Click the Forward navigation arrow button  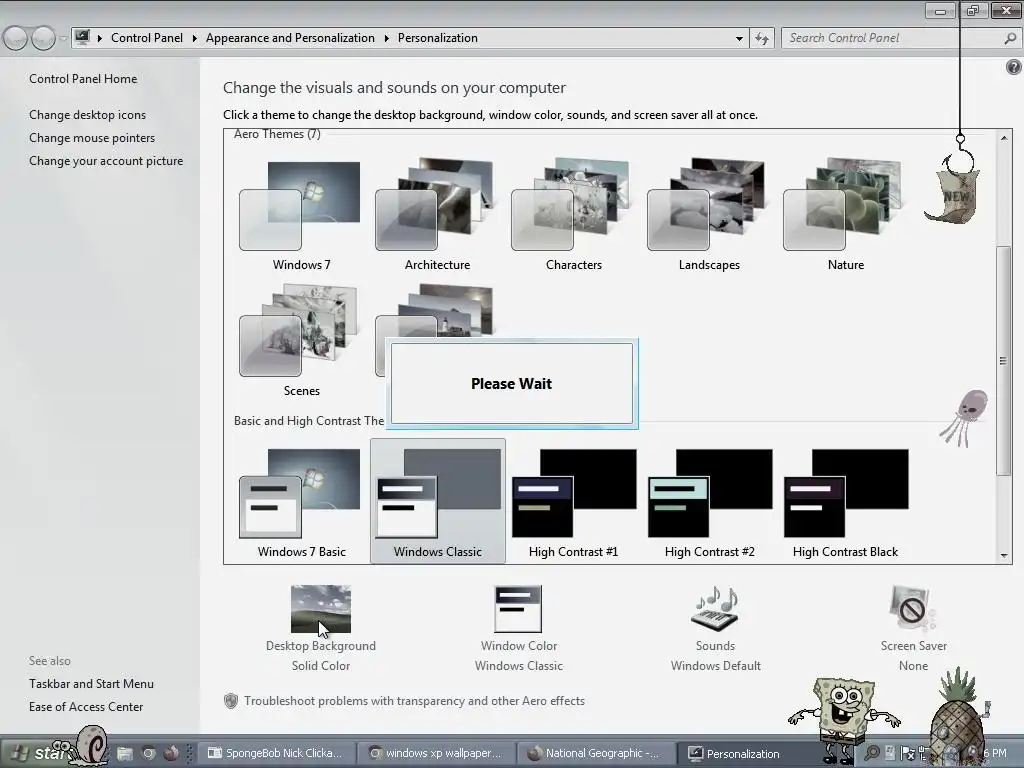pyautogui.click(x=43, y=39)
